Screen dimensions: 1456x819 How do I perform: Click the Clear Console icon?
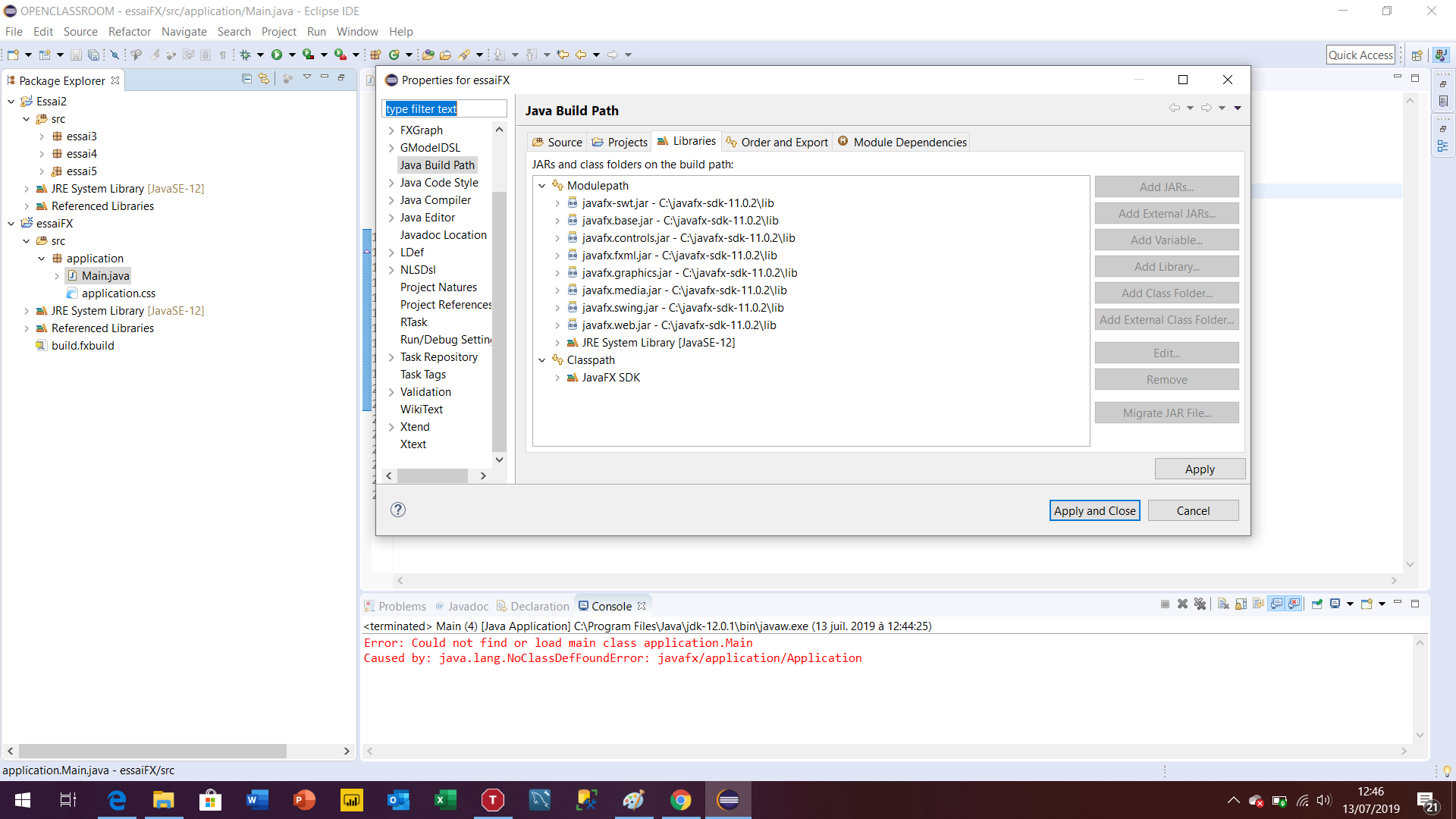1223,604
